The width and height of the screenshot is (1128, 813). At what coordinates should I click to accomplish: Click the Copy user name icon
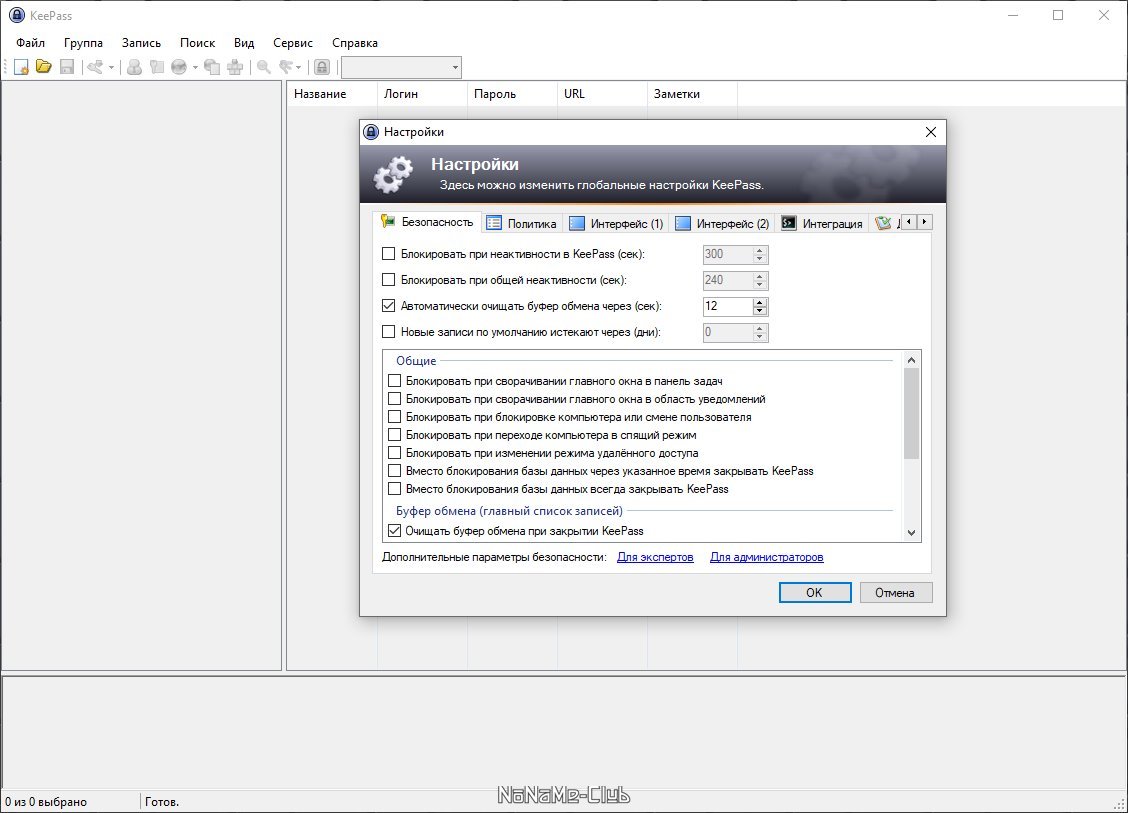click(135, 67)
